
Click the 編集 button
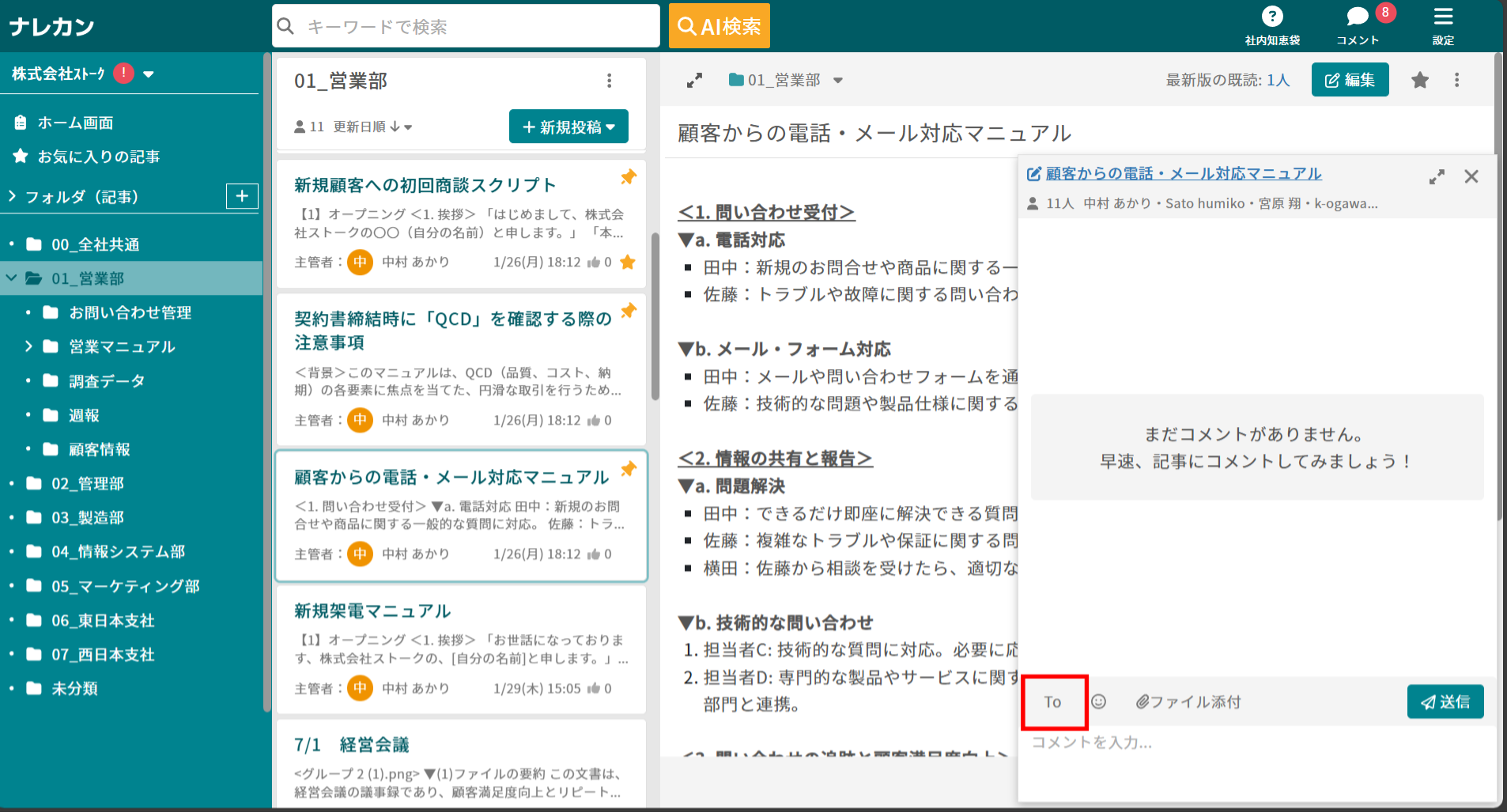[1350, 80]
